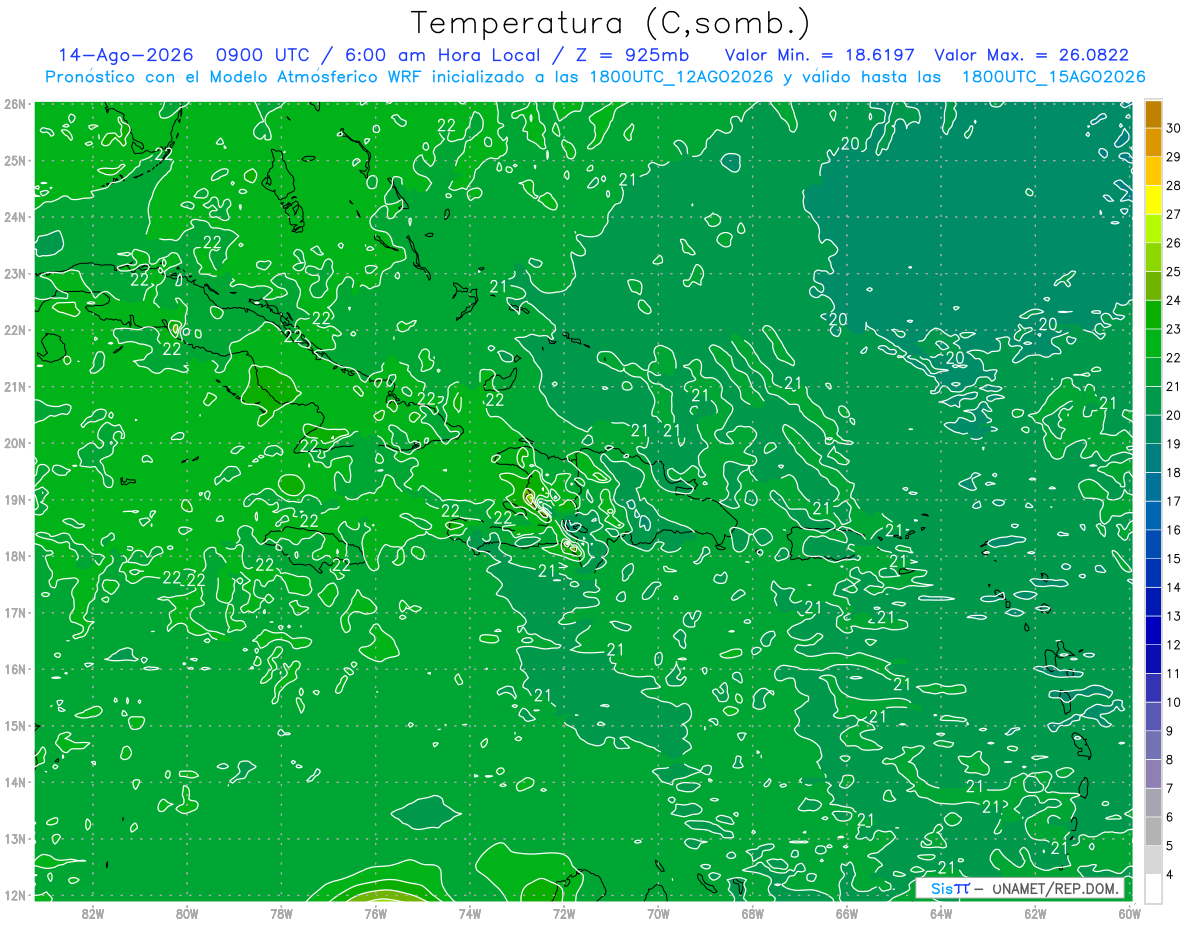Click the '14N' latitude axis label

[x=14, y=782]
